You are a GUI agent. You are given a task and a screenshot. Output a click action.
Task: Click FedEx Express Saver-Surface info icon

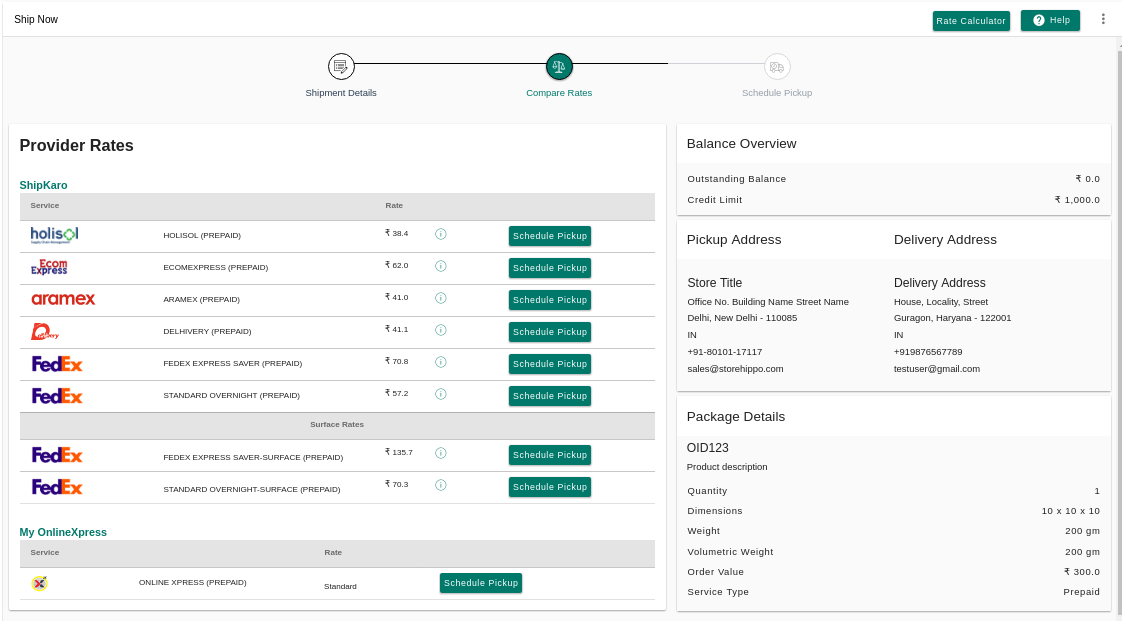[x=441, y=453]
